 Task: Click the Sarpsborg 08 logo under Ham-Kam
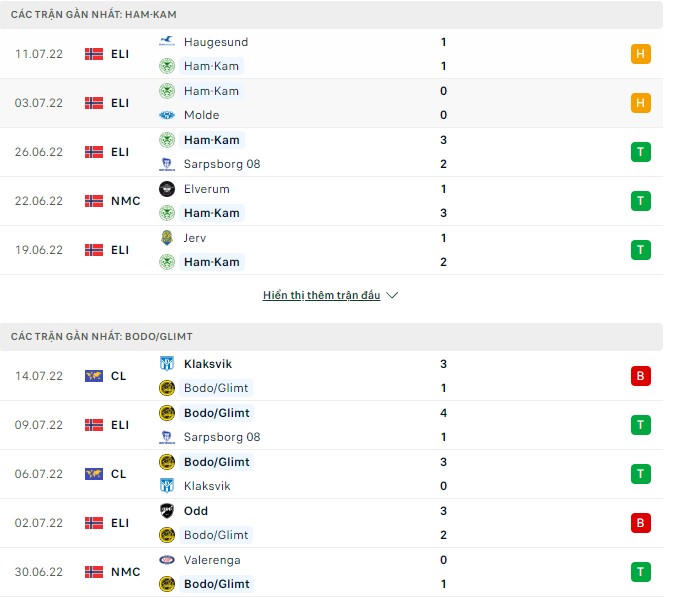point(167,164)
